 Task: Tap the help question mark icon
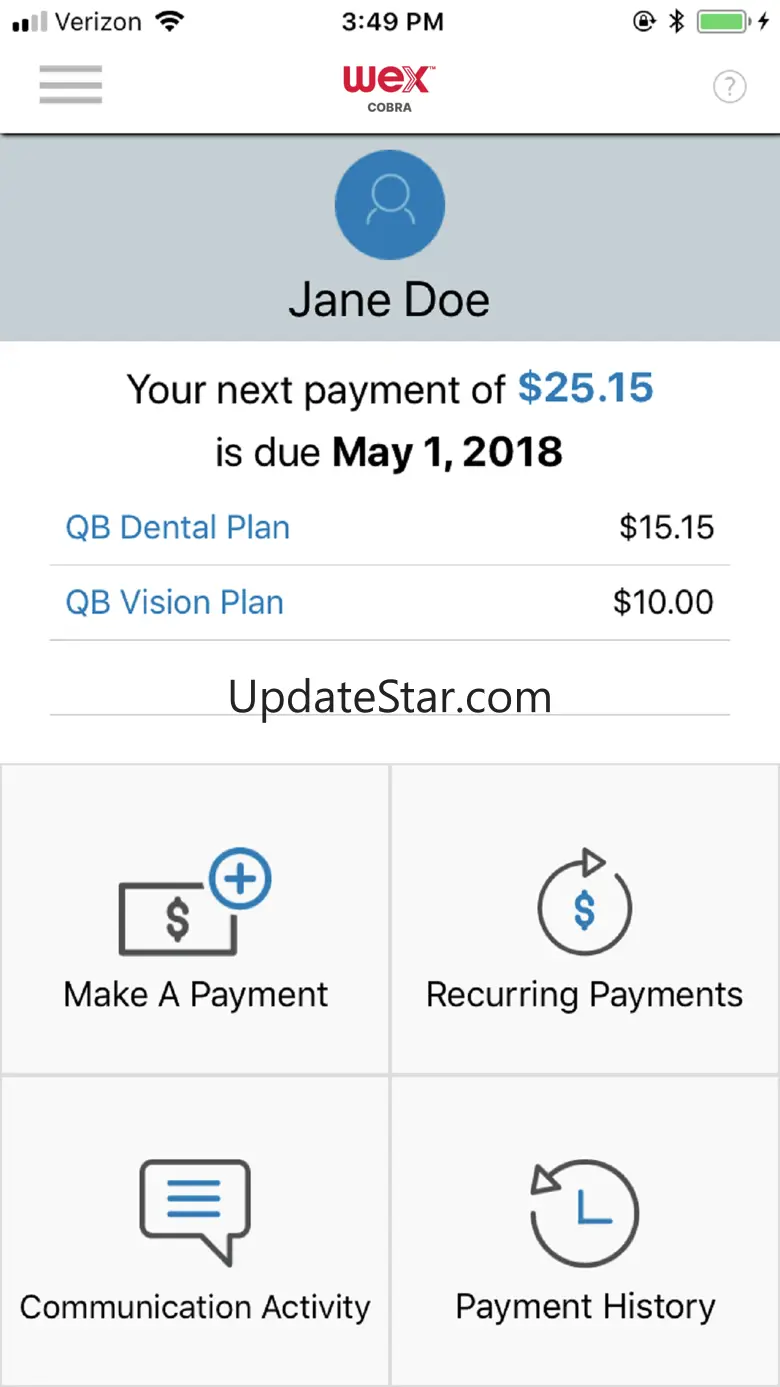(x=729, y=88)
